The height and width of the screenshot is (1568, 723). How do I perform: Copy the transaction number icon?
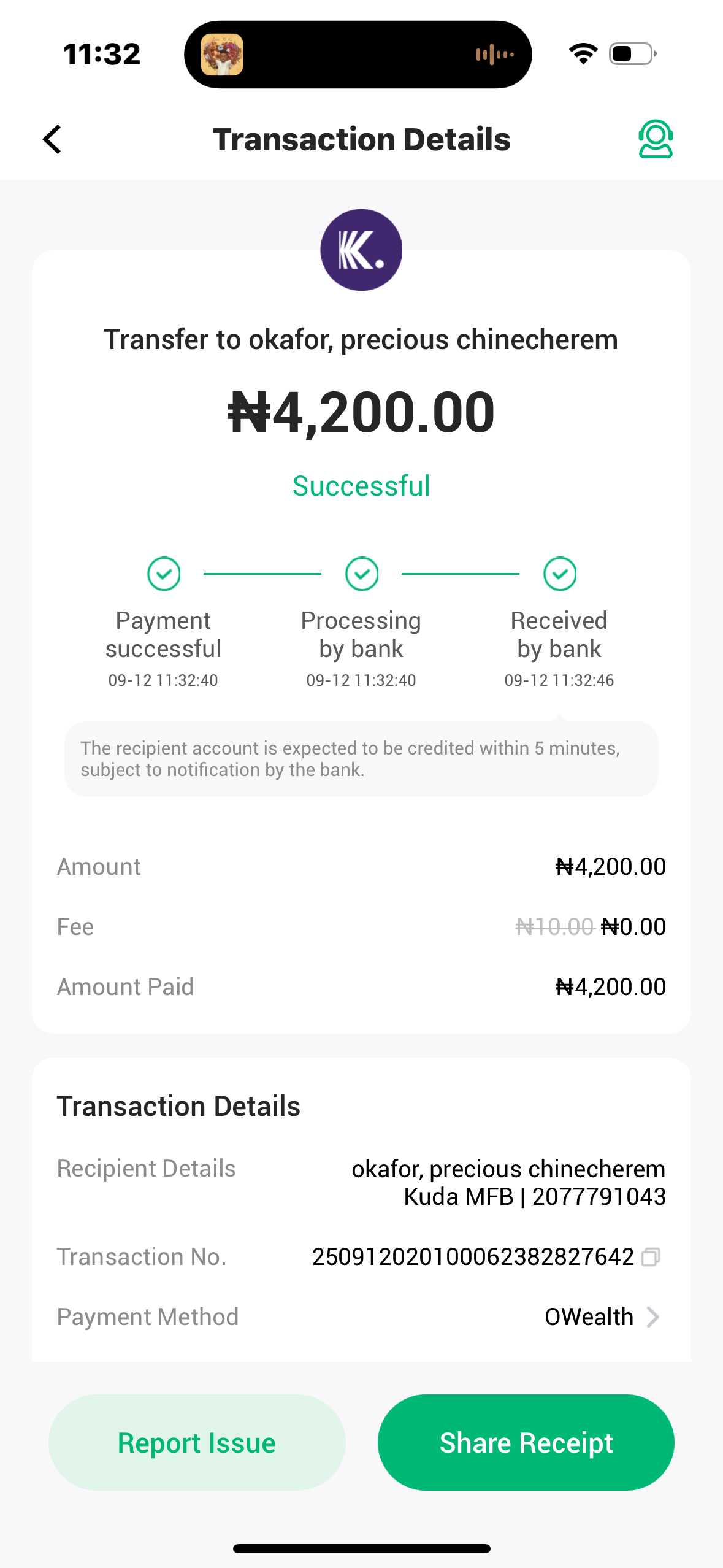[x=651, y=1257]
